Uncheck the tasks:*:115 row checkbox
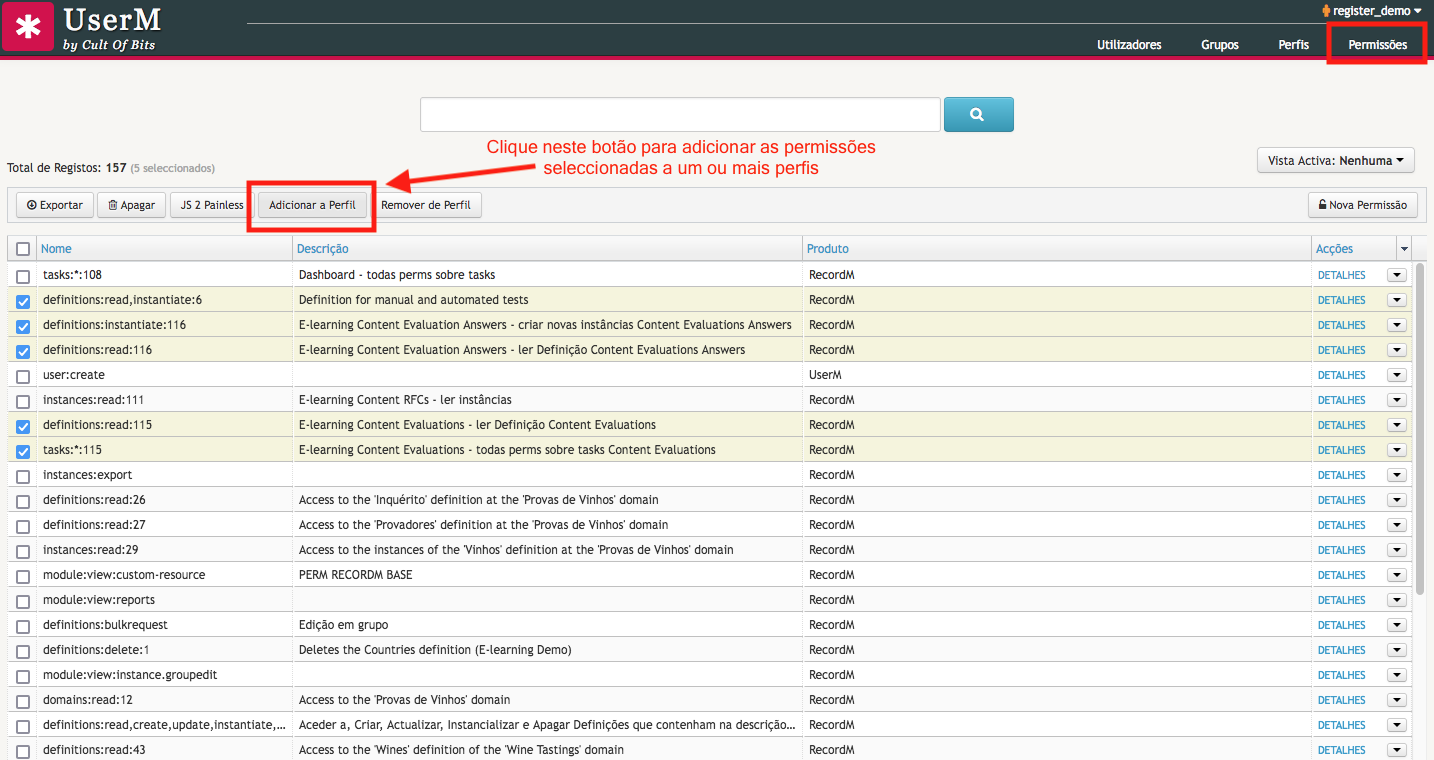This screenshot has width=1434, height=760. click(23, 451)
